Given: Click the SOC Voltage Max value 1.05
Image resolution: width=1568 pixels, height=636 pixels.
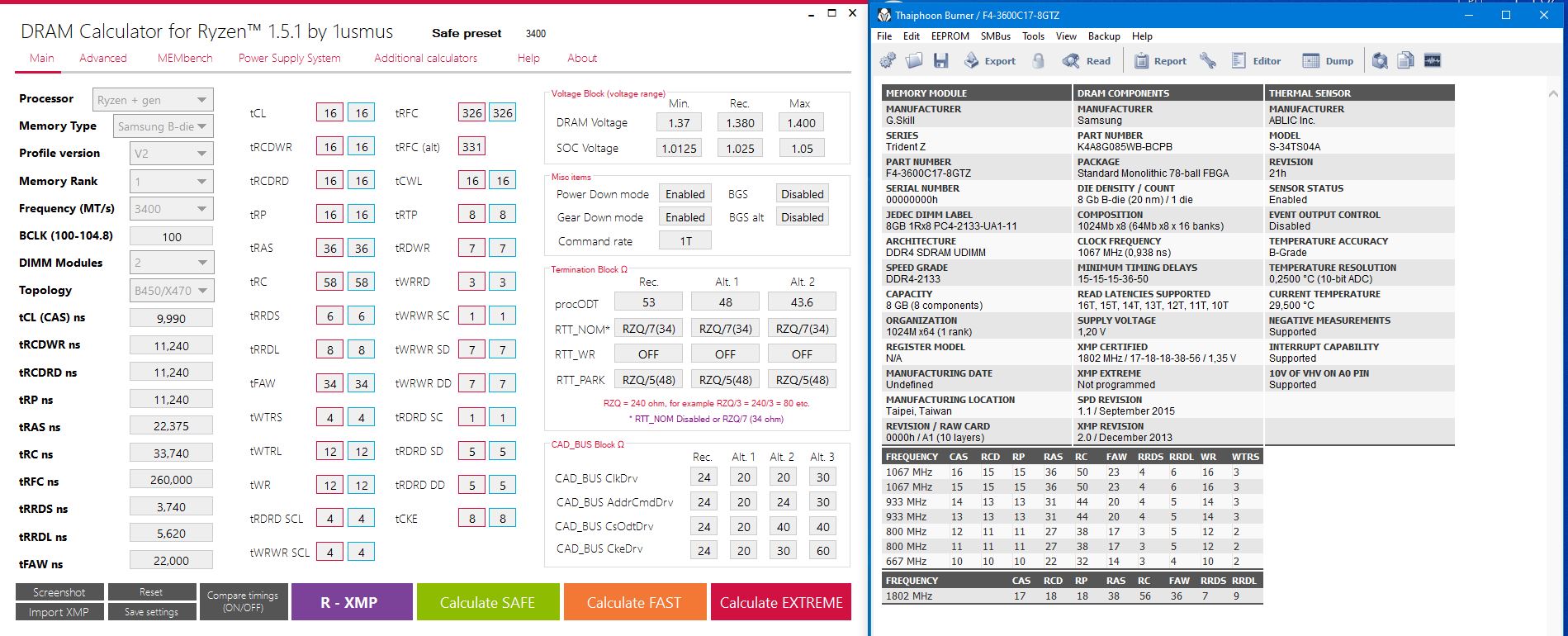Looking at the screenshot, I should tap(802, 148).
